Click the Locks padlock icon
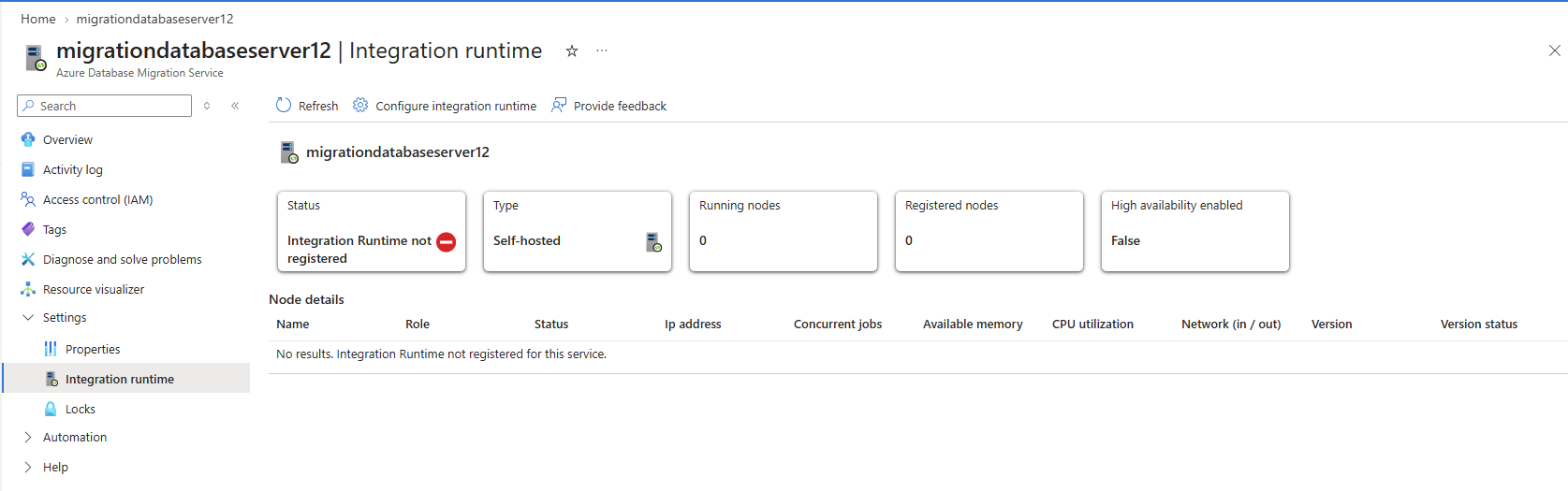Image resolution: width=1568 pixels, height=491 pixels. (51, 409)
